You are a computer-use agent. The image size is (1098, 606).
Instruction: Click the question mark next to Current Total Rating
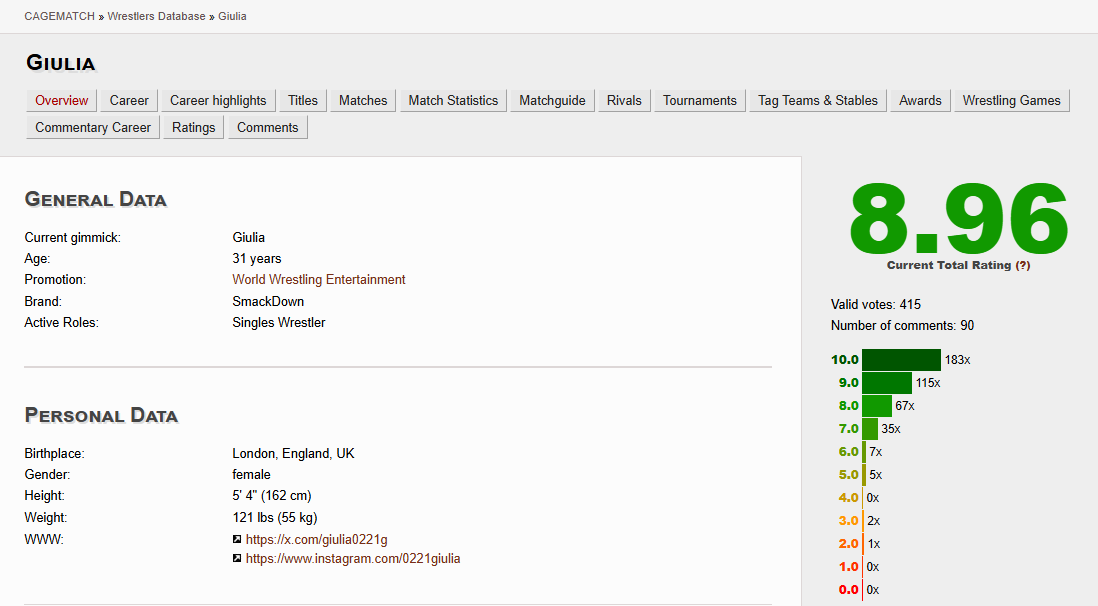point(1022,265)
